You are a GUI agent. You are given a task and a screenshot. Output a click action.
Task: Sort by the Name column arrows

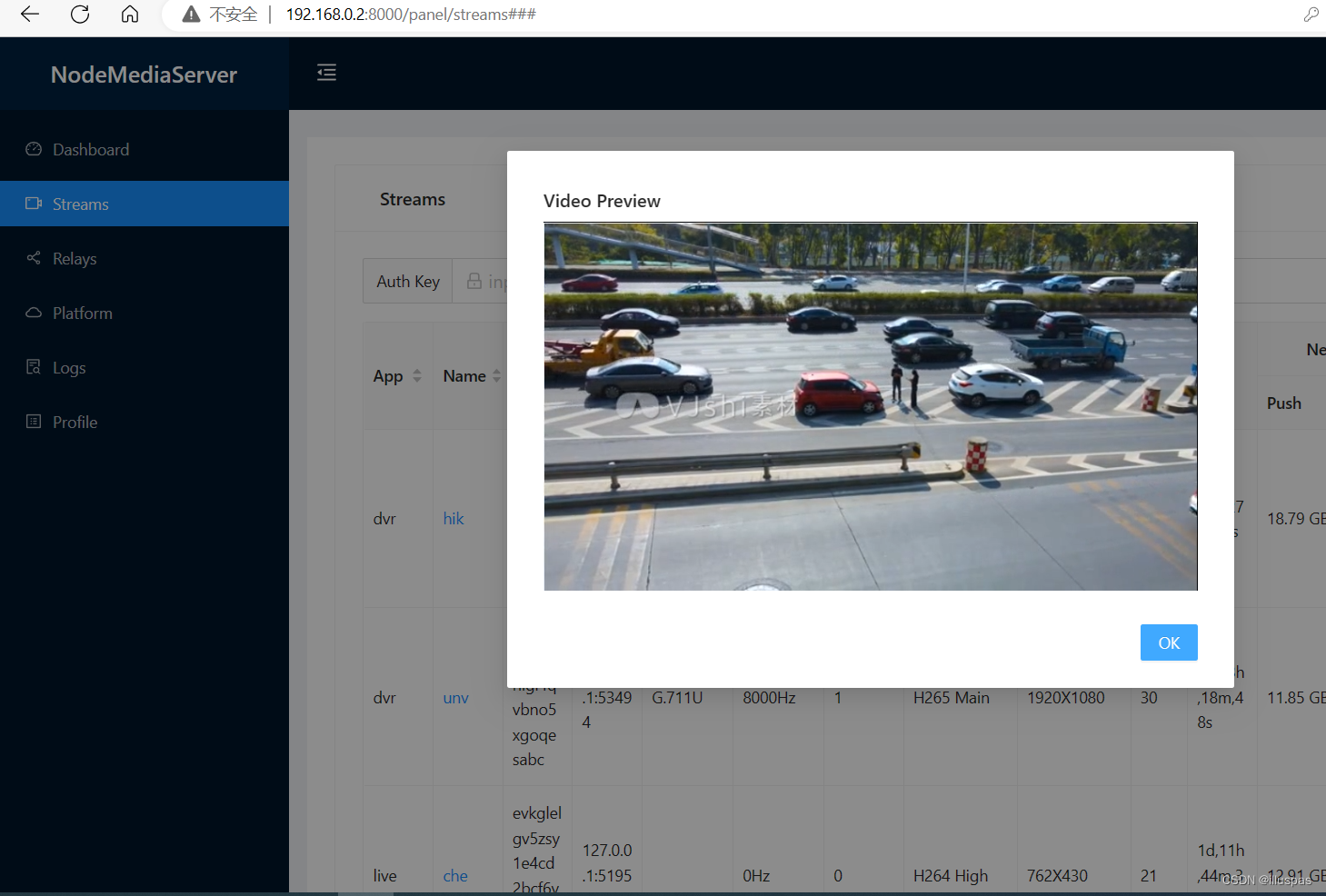(x=496, y=375)
